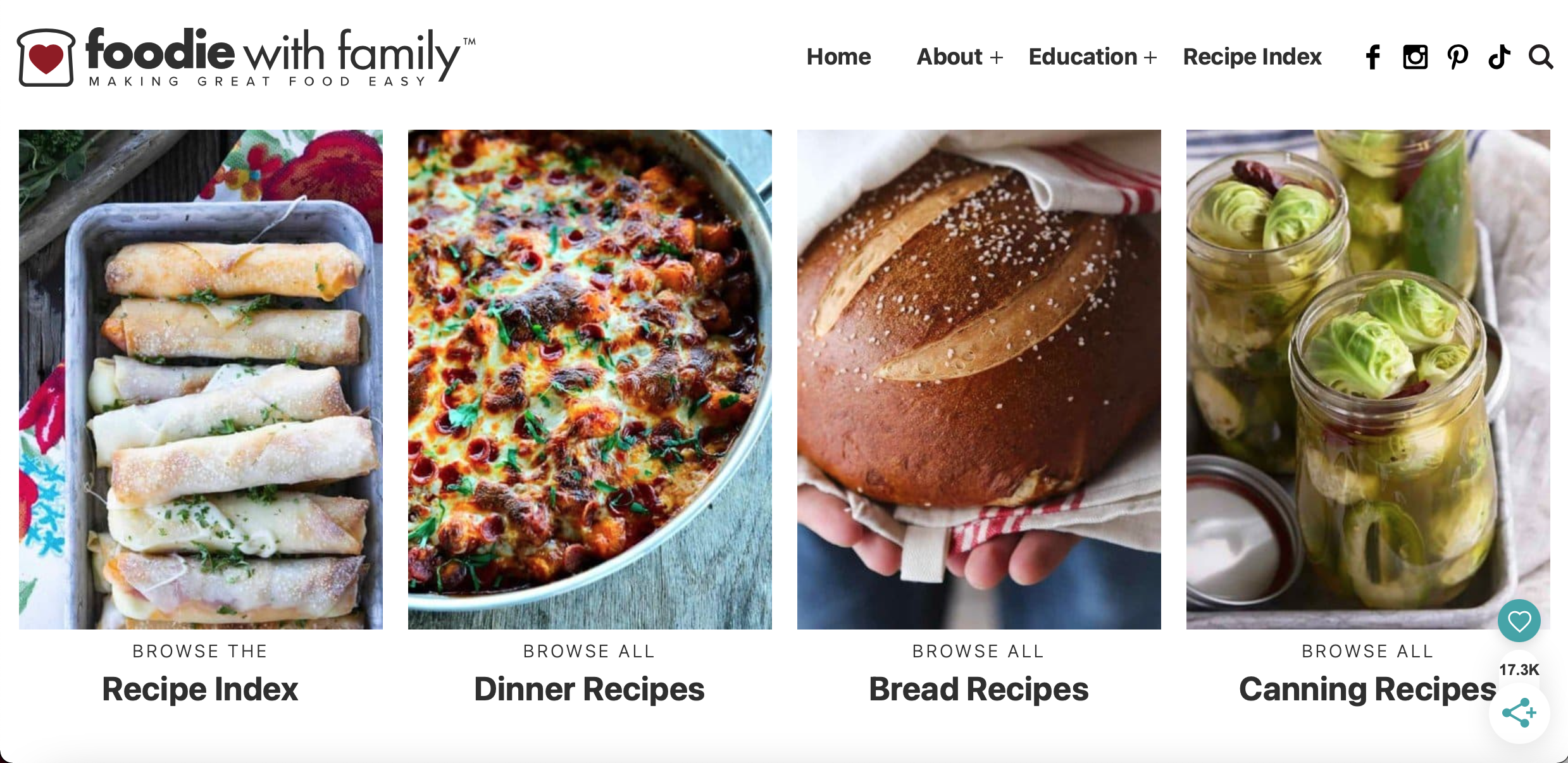This screenshot has height=763, width=1568.
Task: Browse Canning Recipes heading link
Action: [x=1368, y=689]
